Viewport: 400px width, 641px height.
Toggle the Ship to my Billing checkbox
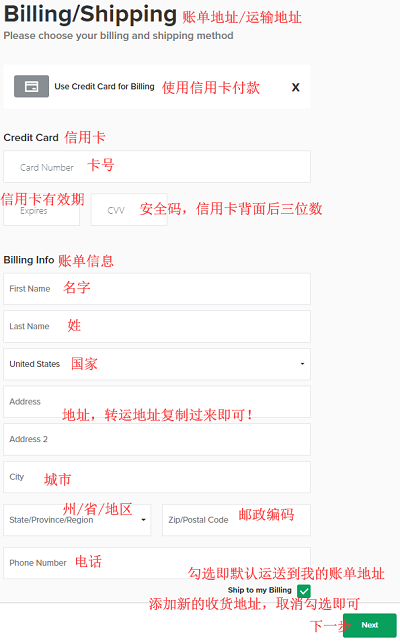pyautogui.click(x=304, y=591)
